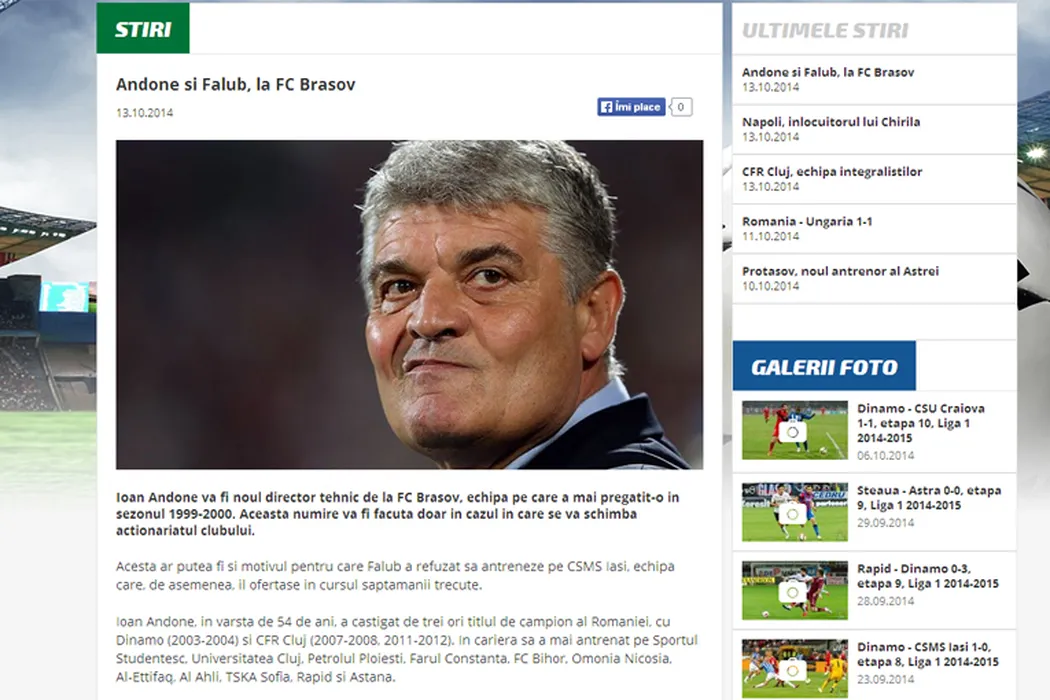
Task: Open gallery 'Steaua - Astra 0-0, etapa 9'
Action: (929, 498)
